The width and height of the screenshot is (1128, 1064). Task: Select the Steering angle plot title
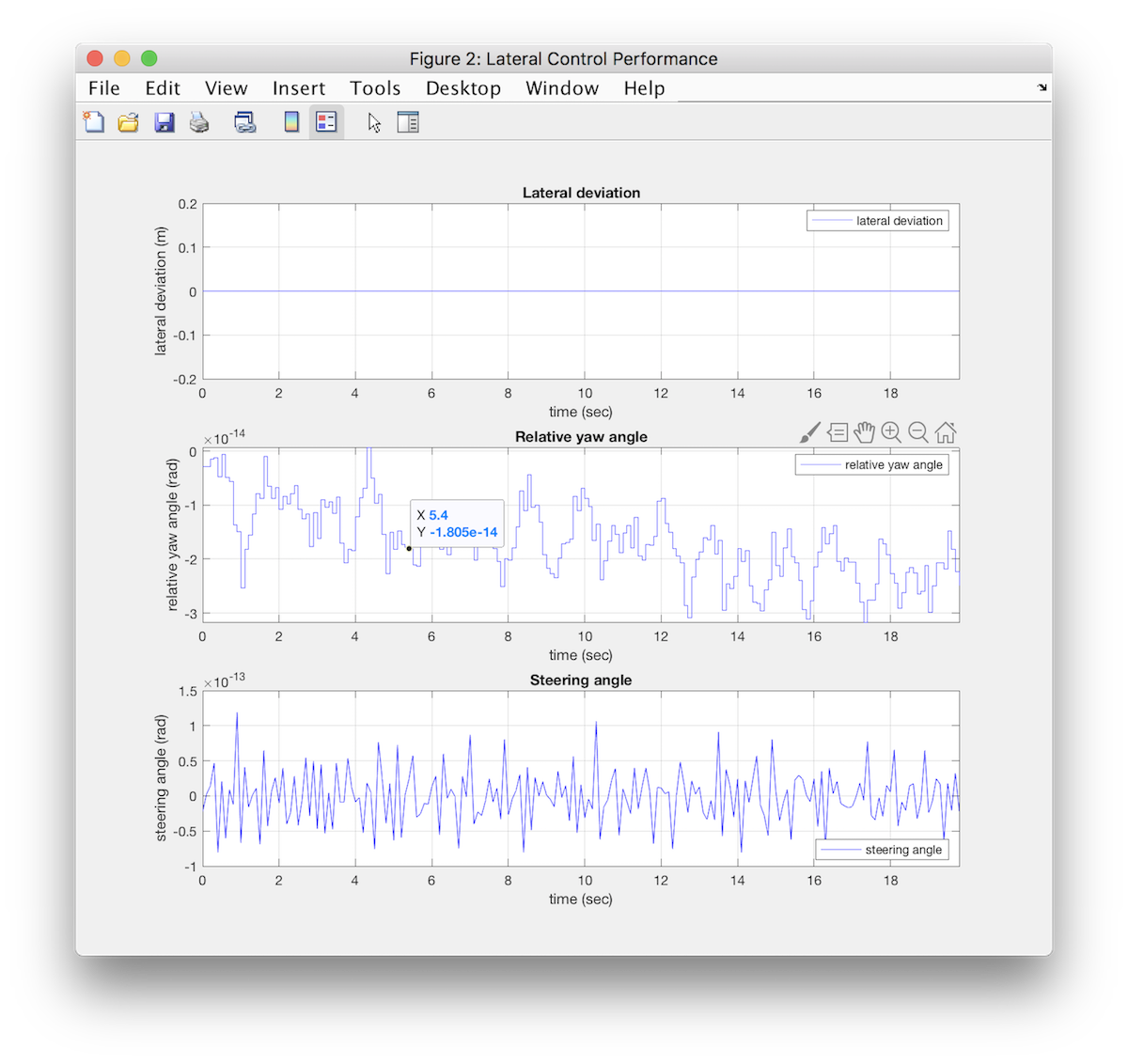pos(581,680)
